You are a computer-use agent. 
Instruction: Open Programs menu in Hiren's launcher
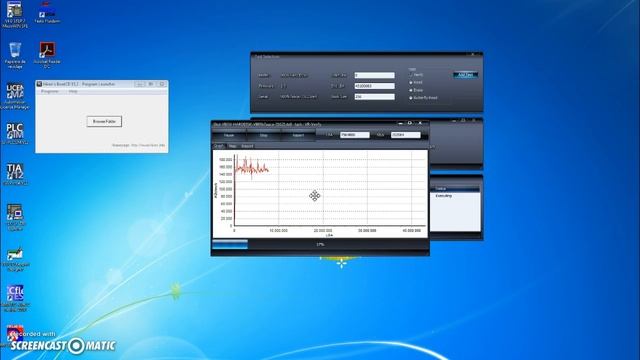click(x=50, y=91)
